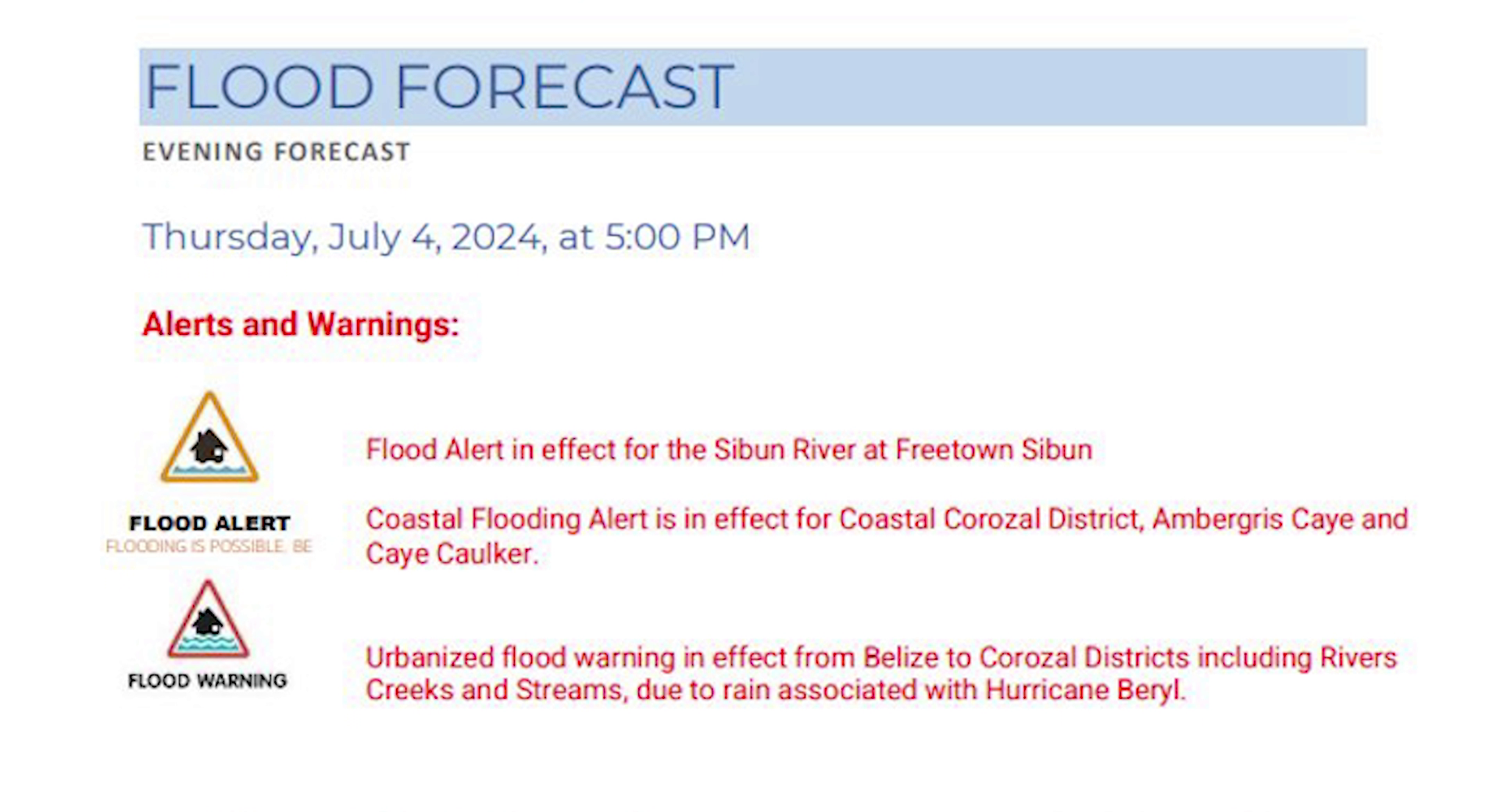Click the 'Flooding is possible. Be' caption
This screenshot has height=812, width=1500.
pos(209,547)
